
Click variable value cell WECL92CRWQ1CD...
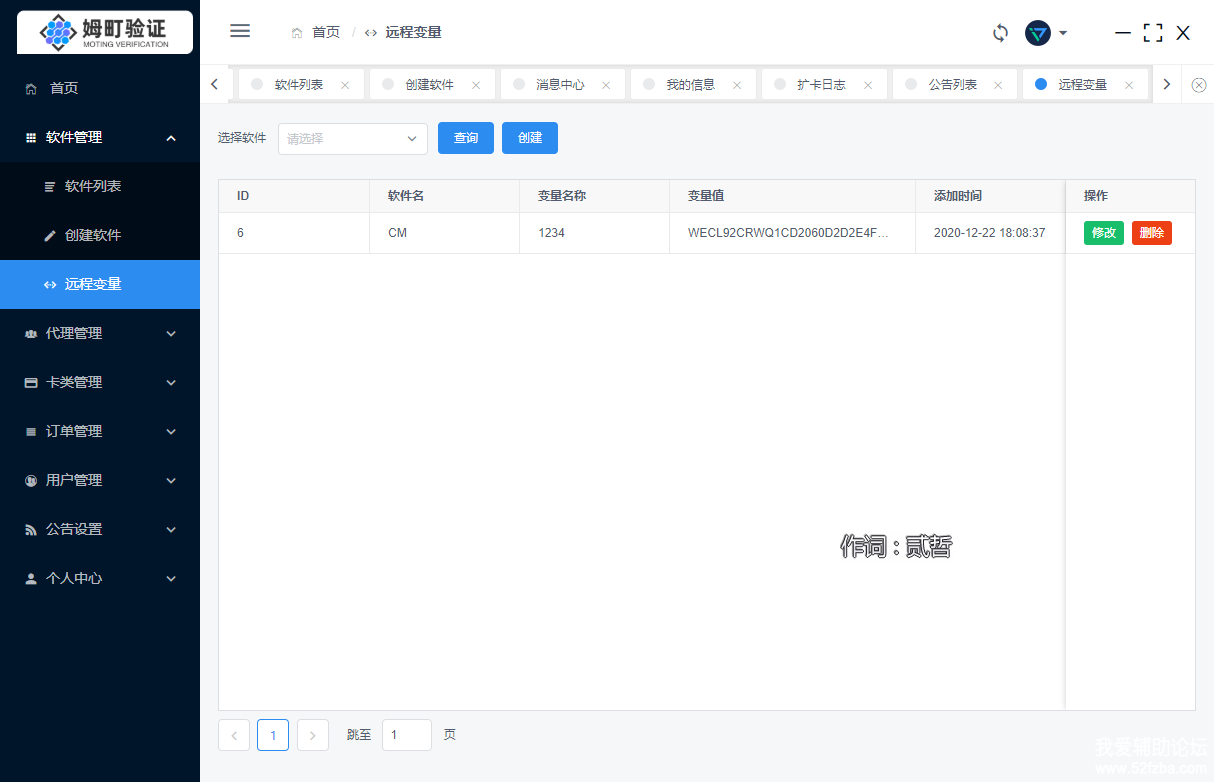[792, 233]
